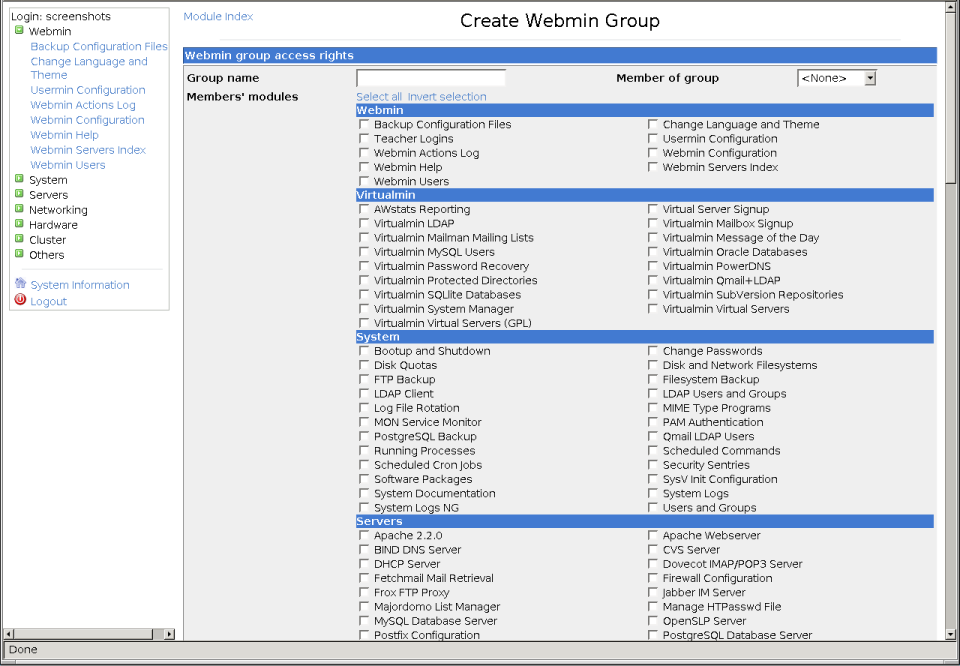The image size is (960, 666).
Task: Expand the Cluster category in sidebar
Action: [x=19, y=239]
